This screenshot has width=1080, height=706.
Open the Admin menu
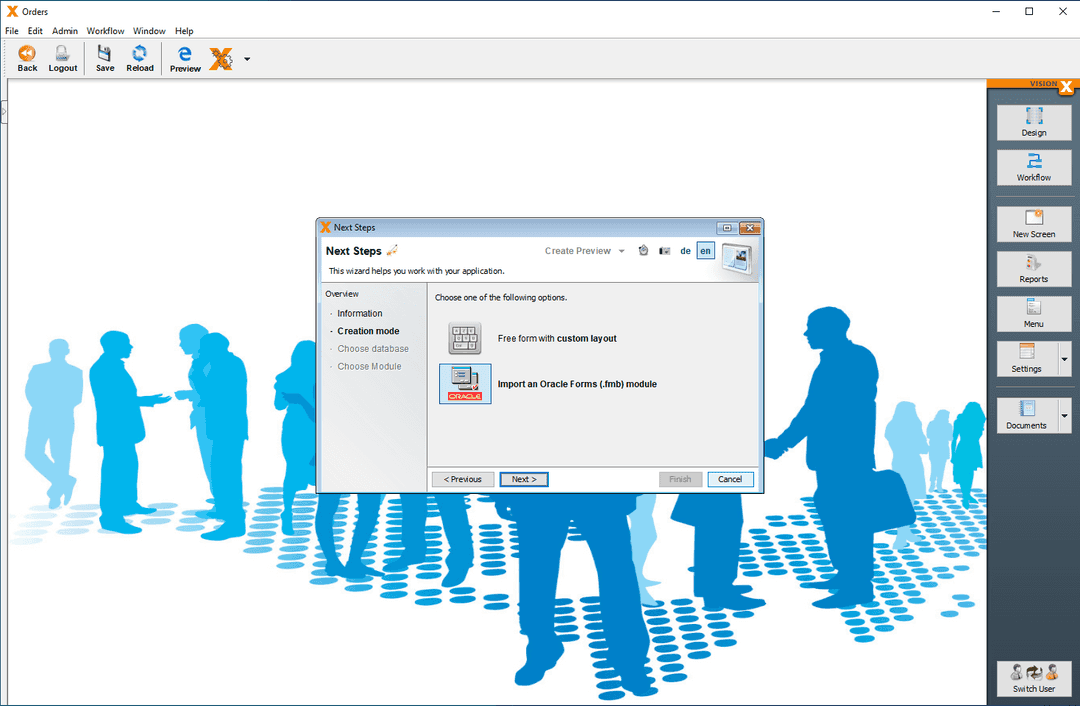click(x=64, y=31)
